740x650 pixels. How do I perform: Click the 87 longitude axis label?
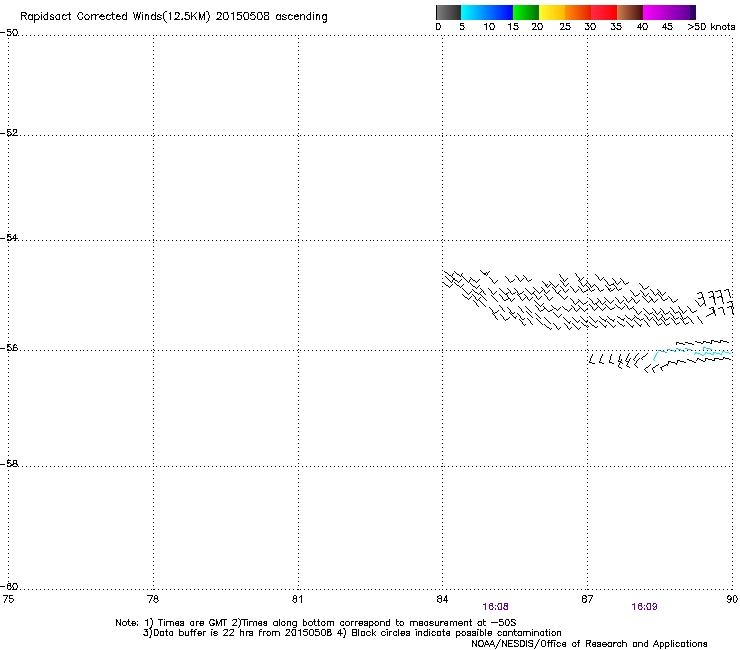point(587,599)
